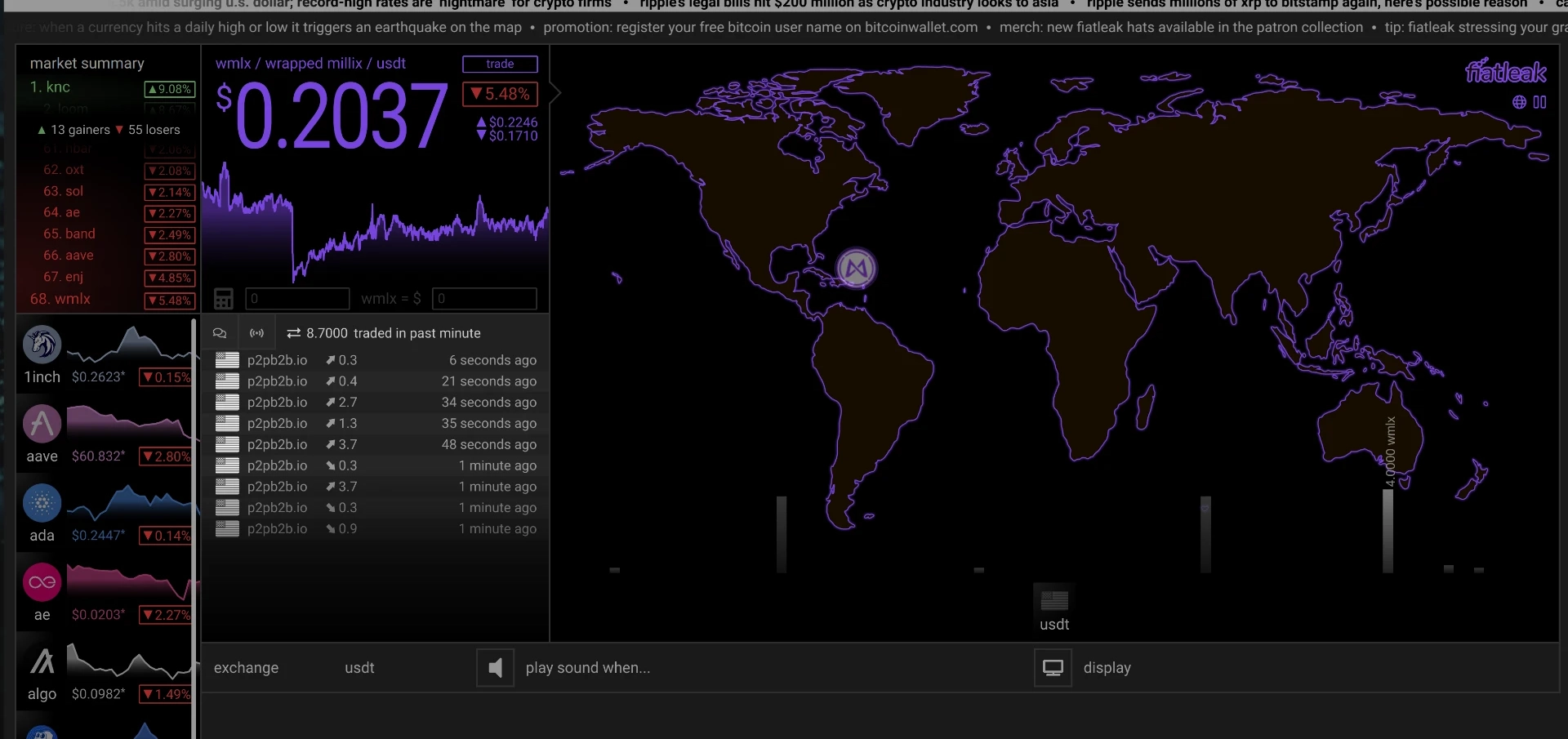Select the ada coin icon

pyautogui.click(x=42, y=503)
